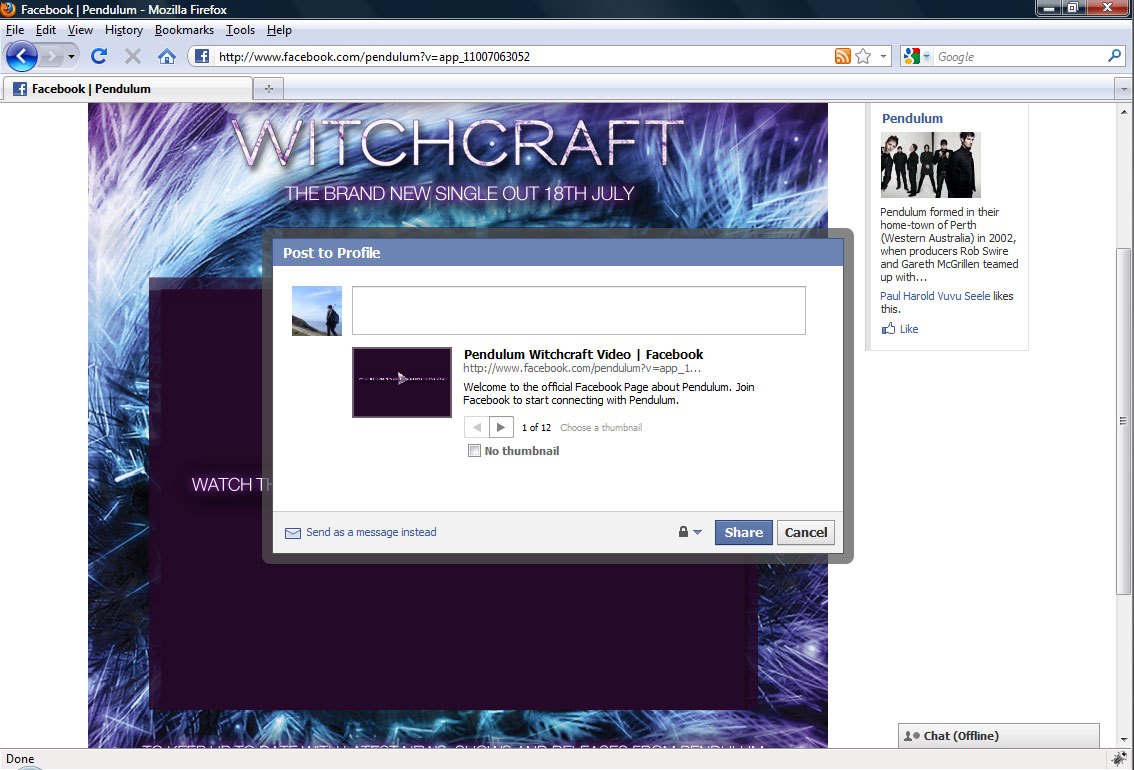Click '1 of 12' thumbnail counter
Image resolution: width=1134 pixels, height=770 pixels.
pyautogui.click(x=536, y=427)
